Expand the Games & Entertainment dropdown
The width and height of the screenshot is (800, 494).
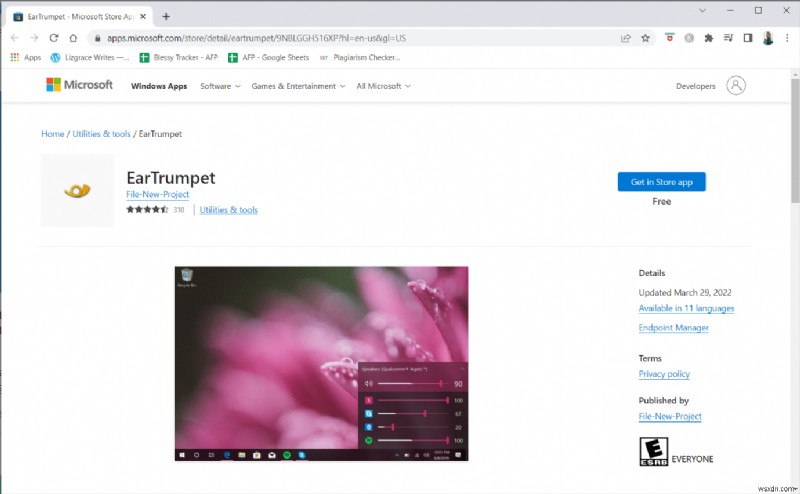point(298,86)
